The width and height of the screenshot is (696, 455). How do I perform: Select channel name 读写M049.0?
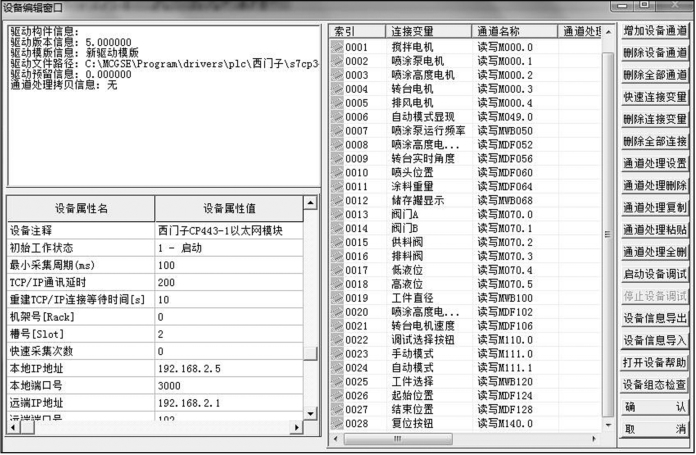(x=505, y=117)
